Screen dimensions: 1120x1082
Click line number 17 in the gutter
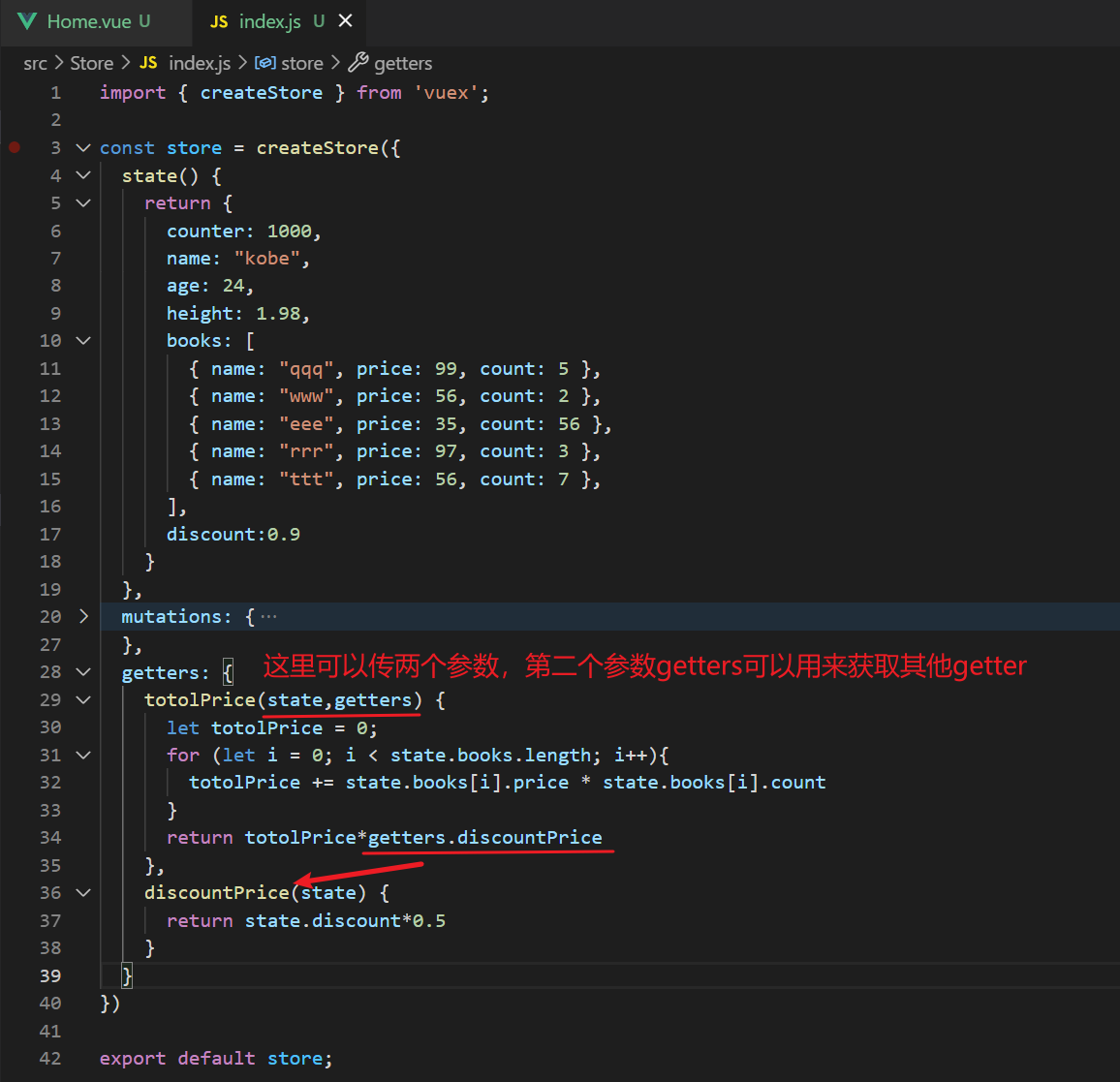point(50,534)
